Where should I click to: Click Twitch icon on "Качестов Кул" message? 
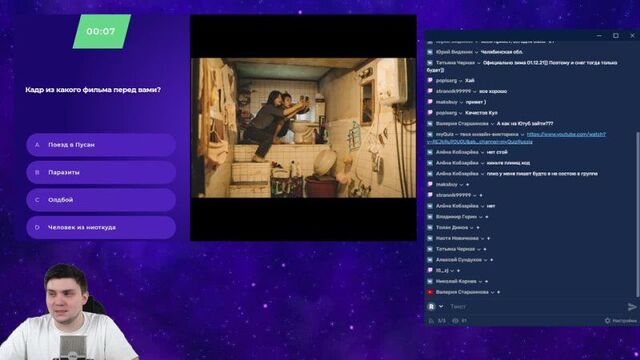(430, 112)
